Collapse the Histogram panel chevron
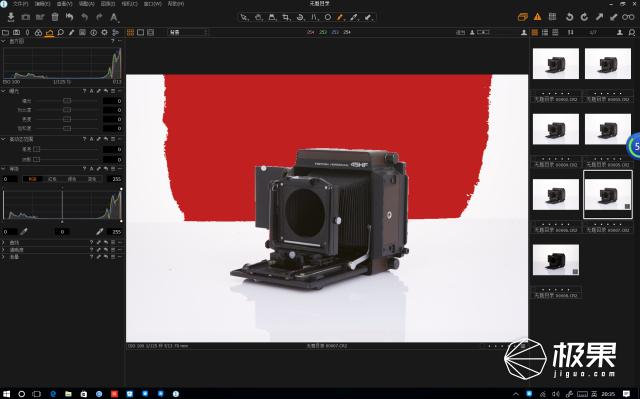The width and height of the screenshot is (640, 399). coord(4,41)
